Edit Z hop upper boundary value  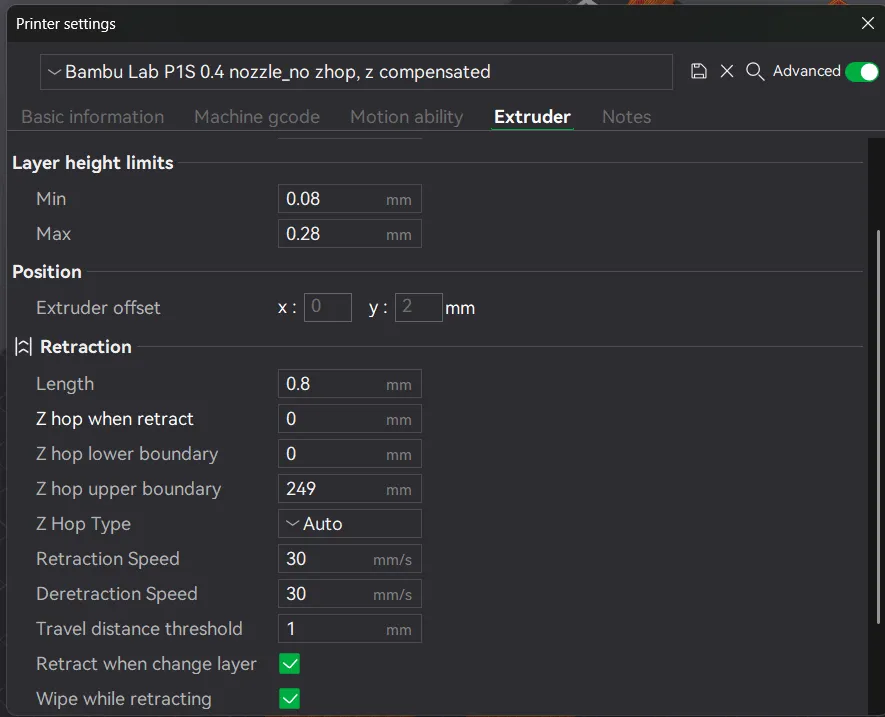click(x=350, y=489)
